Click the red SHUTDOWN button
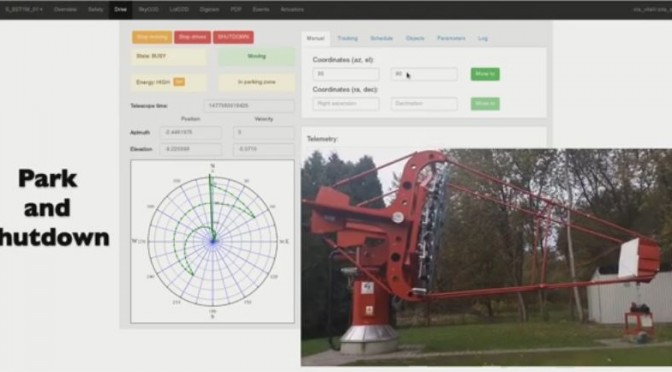Screen dimensions: 672x372 pyautogui.click(x=233, y=37)
